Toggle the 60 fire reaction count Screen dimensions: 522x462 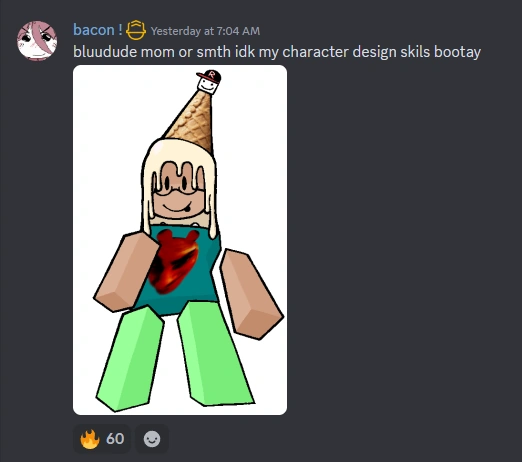click(102, 439)
